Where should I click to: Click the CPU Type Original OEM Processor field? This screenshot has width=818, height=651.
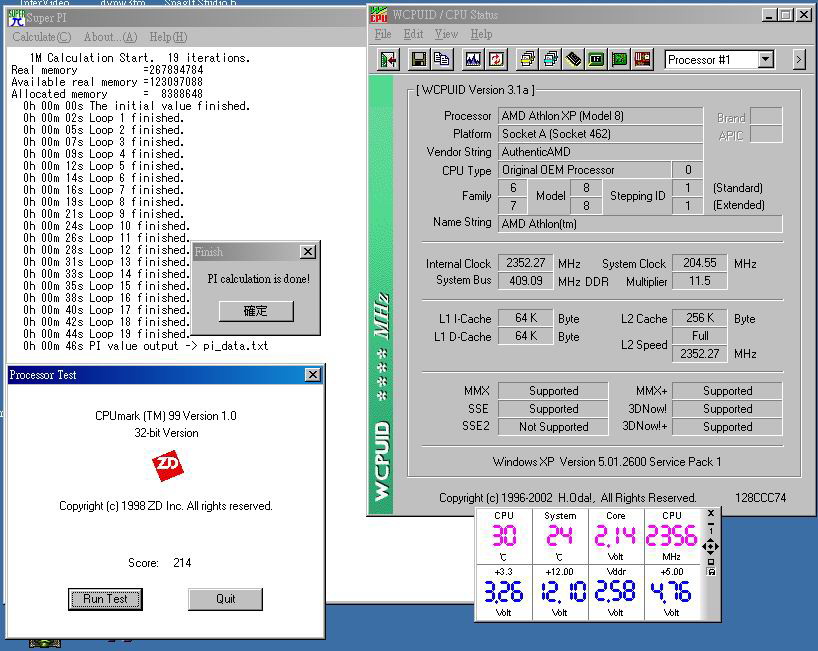[584, 170]
